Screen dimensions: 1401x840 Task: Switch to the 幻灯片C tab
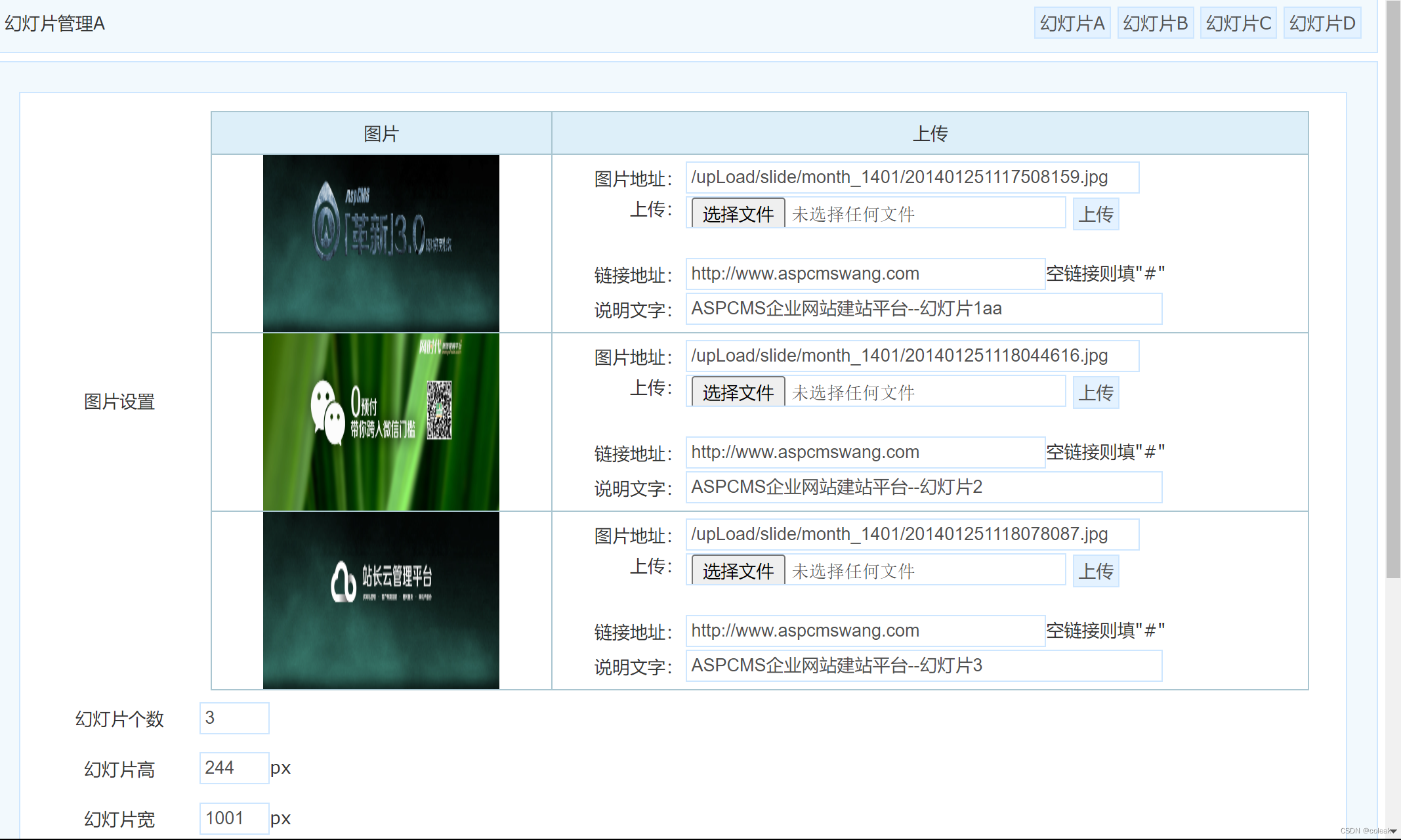(x=1238, y=23)
